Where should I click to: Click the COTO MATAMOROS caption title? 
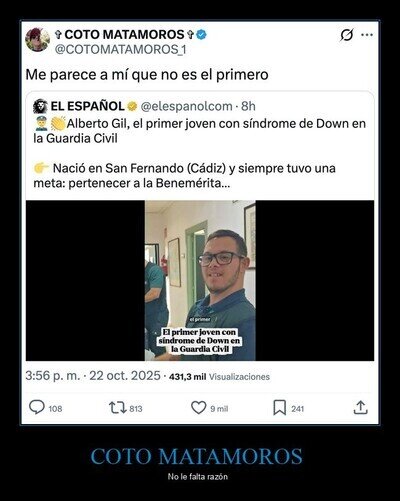coord(196,456)
